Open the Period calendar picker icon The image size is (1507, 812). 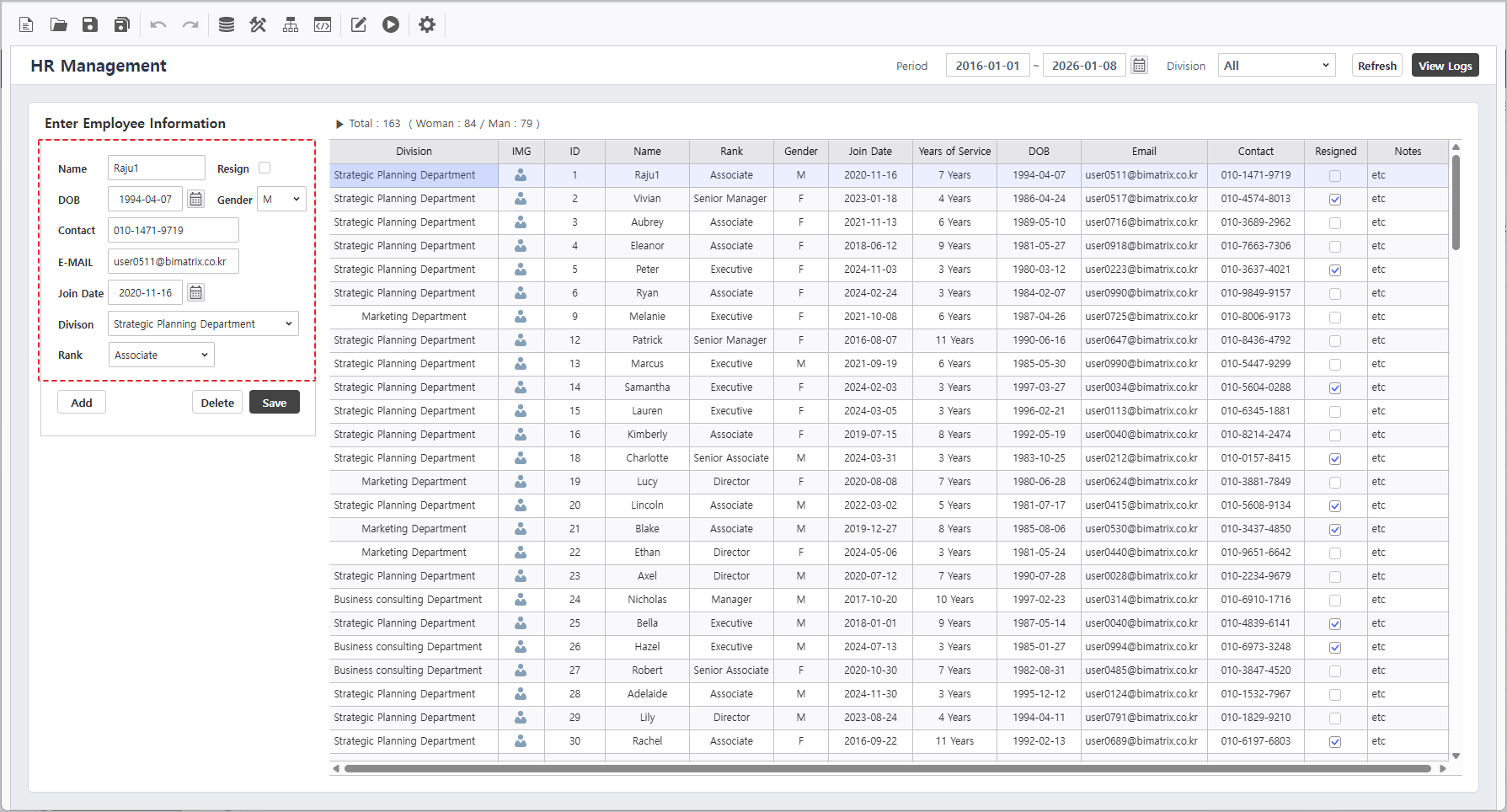1139,66
